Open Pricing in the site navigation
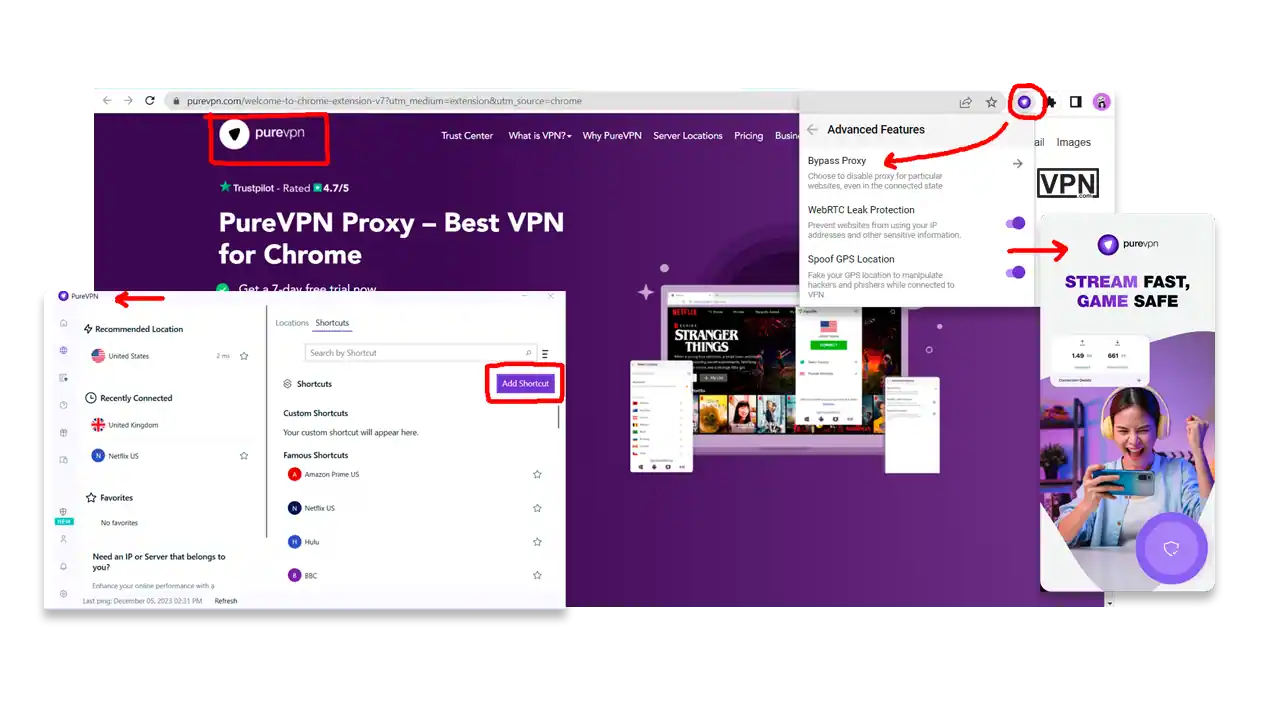1280x720 pixels. point(748,136)
